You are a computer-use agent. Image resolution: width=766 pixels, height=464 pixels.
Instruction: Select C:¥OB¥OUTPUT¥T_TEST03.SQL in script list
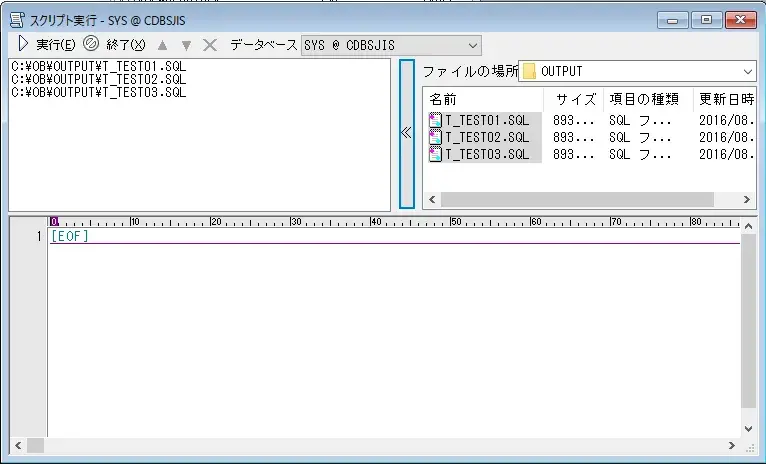[99, 93]
